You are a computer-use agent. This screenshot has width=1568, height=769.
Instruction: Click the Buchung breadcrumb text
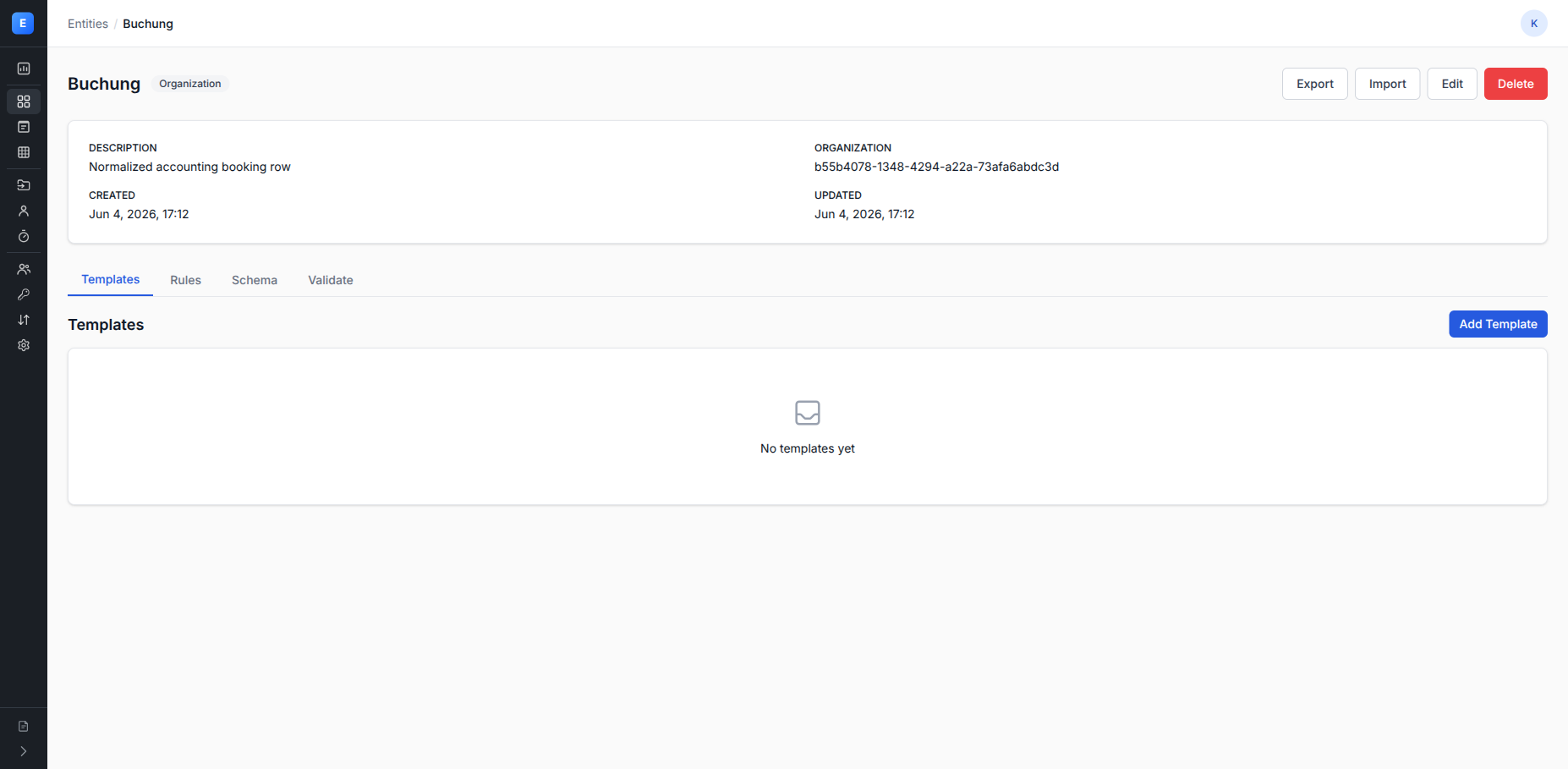(x=148, y=24)
